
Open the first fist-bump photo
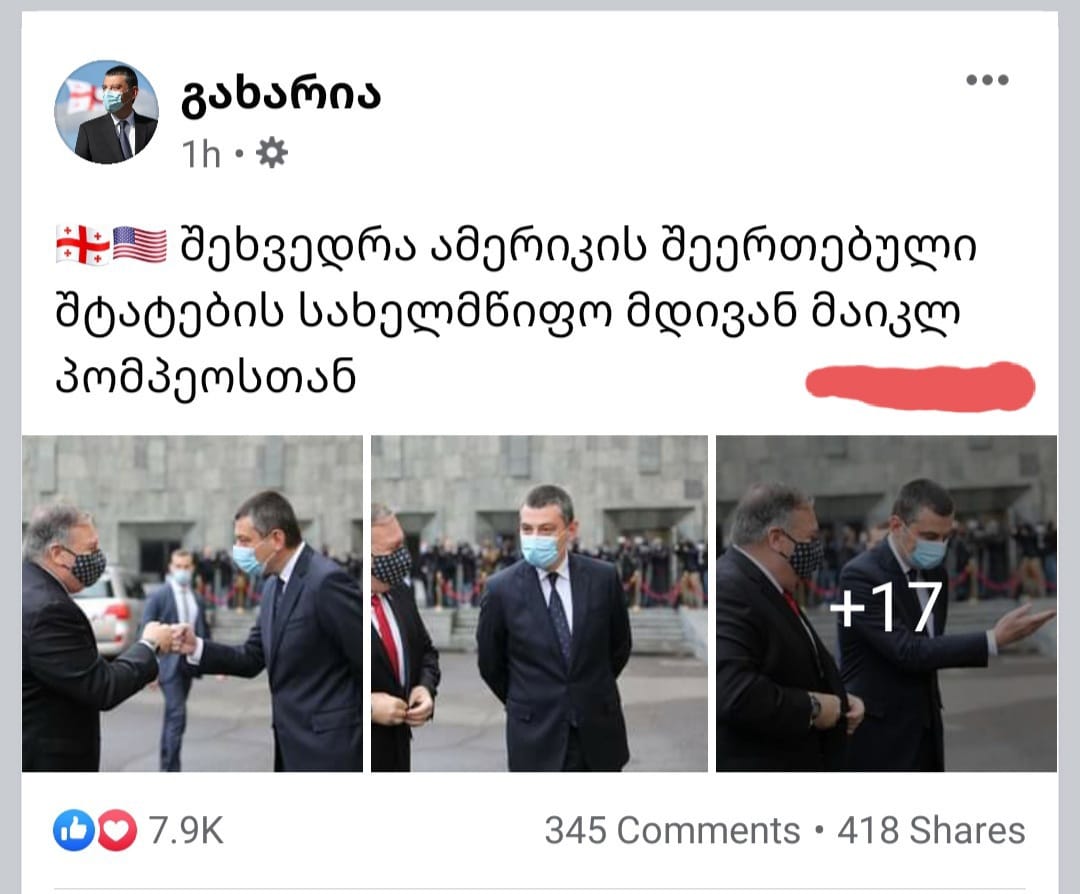192,603
